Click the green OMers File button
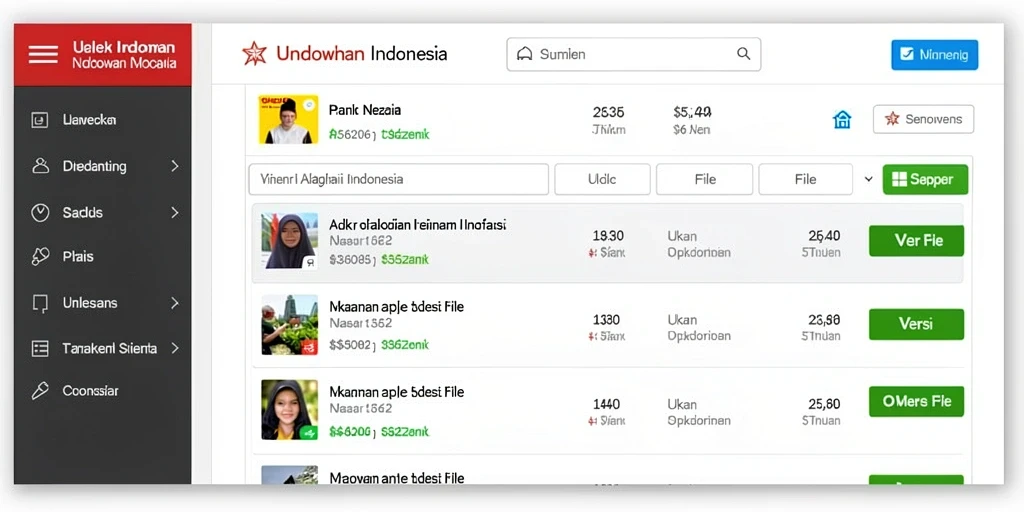This screenshot has height=512, width=1024. pyautogui.click(x=916, y=401)
